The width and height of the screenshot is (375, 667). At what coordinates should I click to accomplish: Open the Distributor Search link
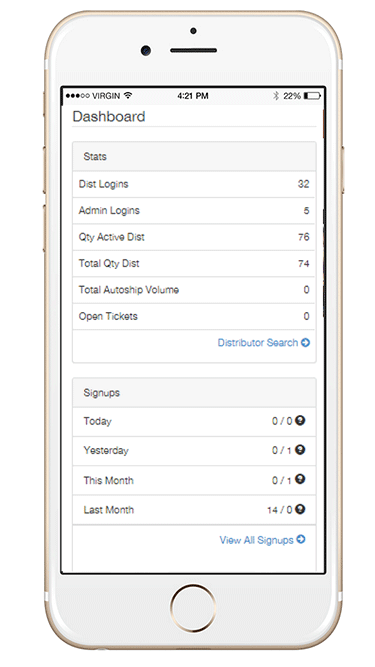(264, 342)
